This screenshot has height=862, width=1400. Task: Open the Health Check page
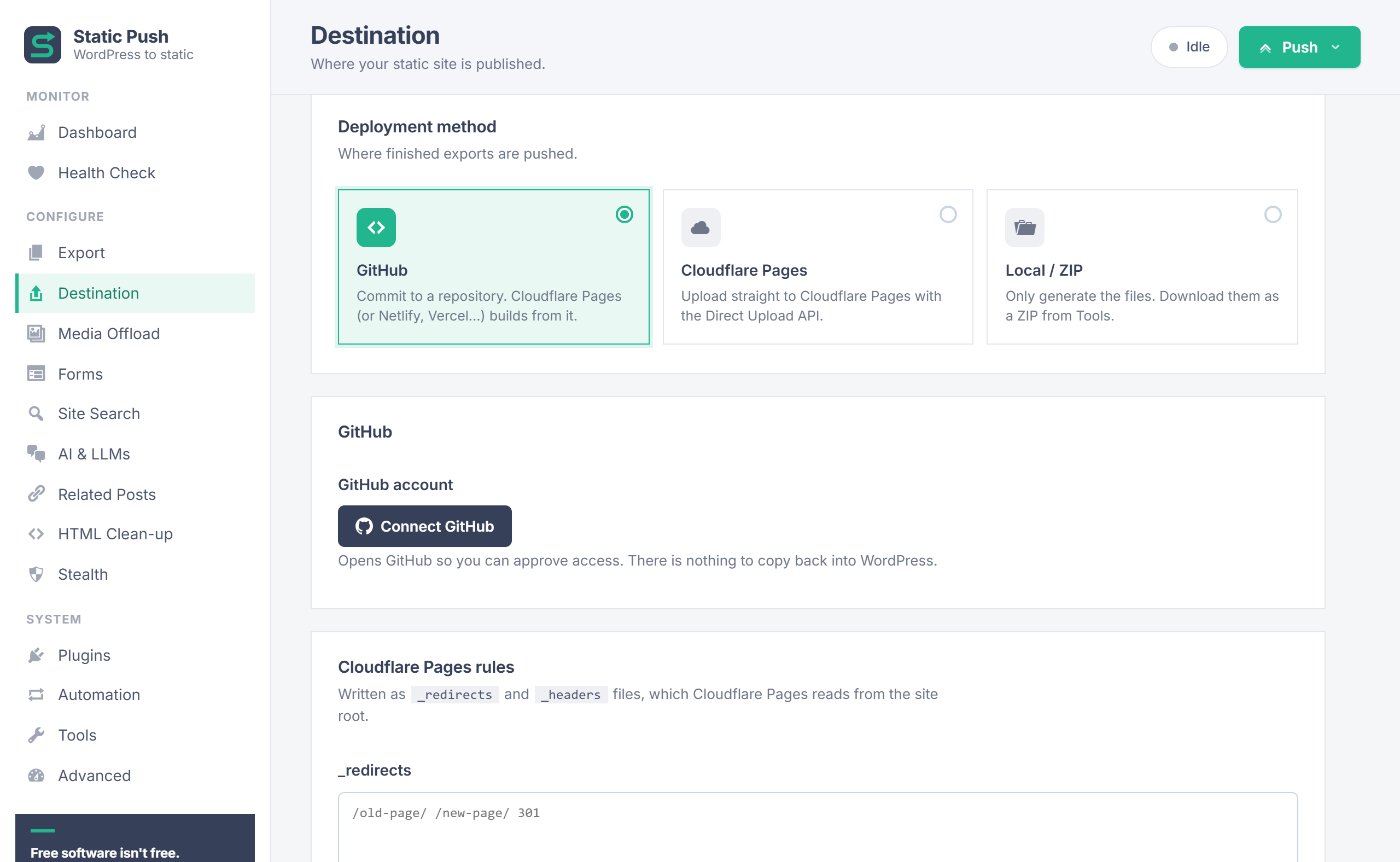coord(135,173)
